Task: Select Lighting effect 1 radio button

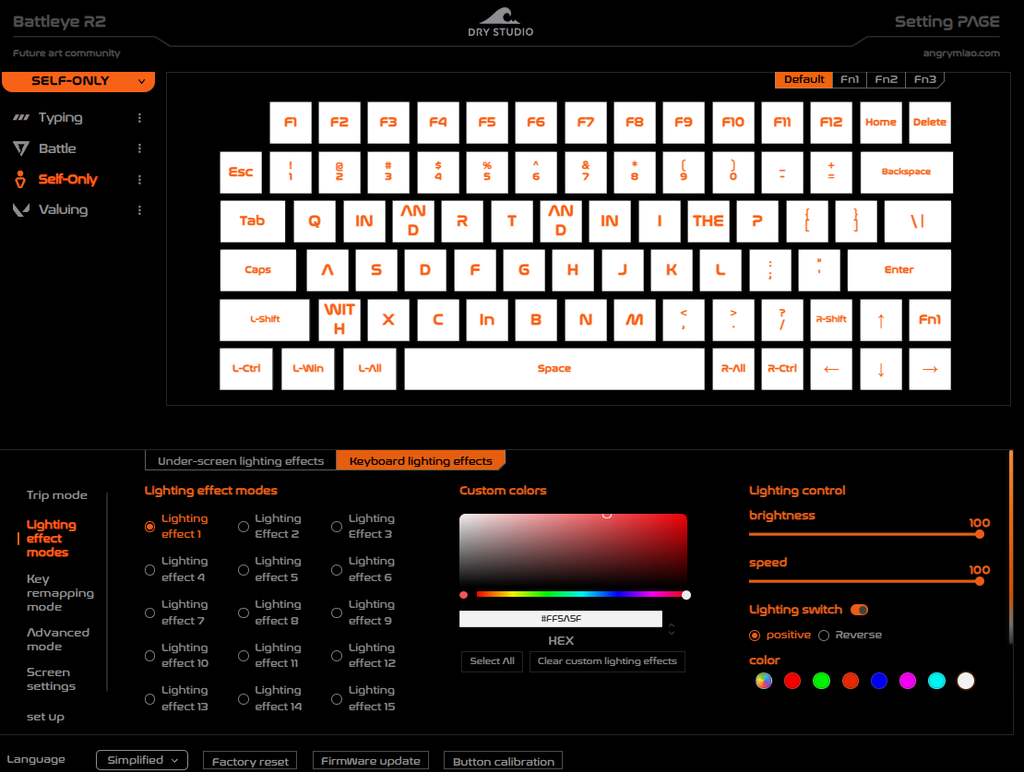Action: tap(150, 526)
